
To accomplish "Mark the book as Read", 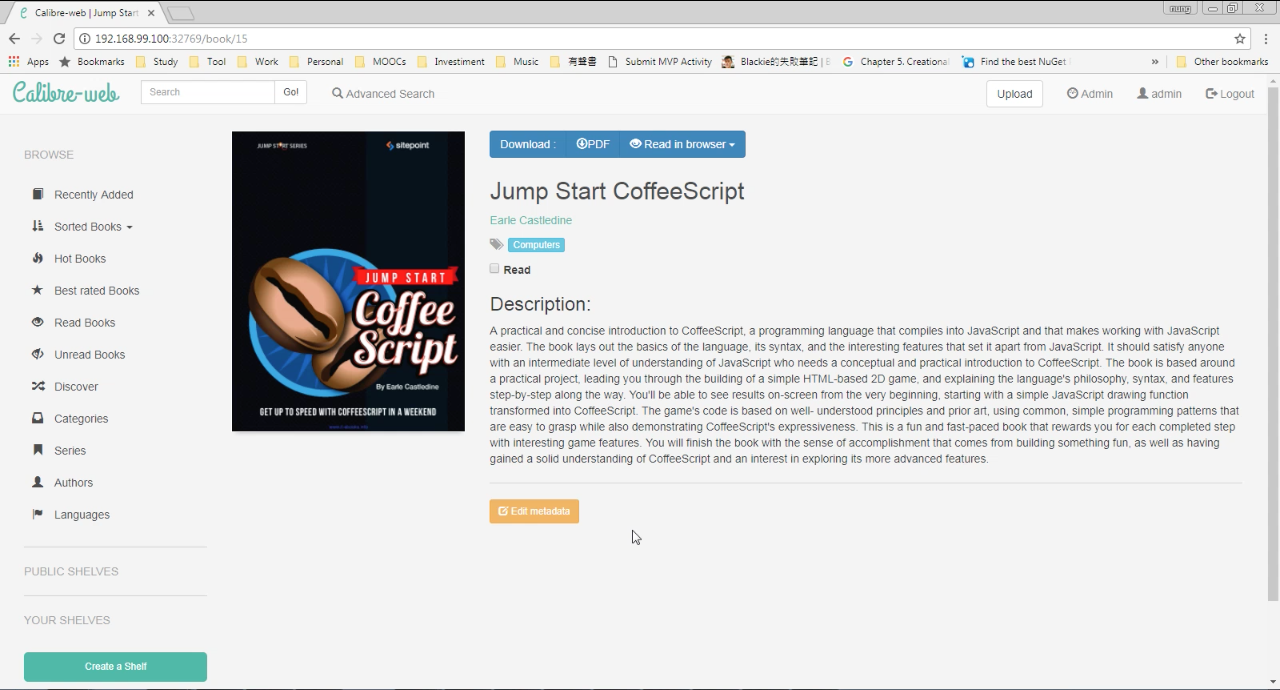I will coord(494,269).
